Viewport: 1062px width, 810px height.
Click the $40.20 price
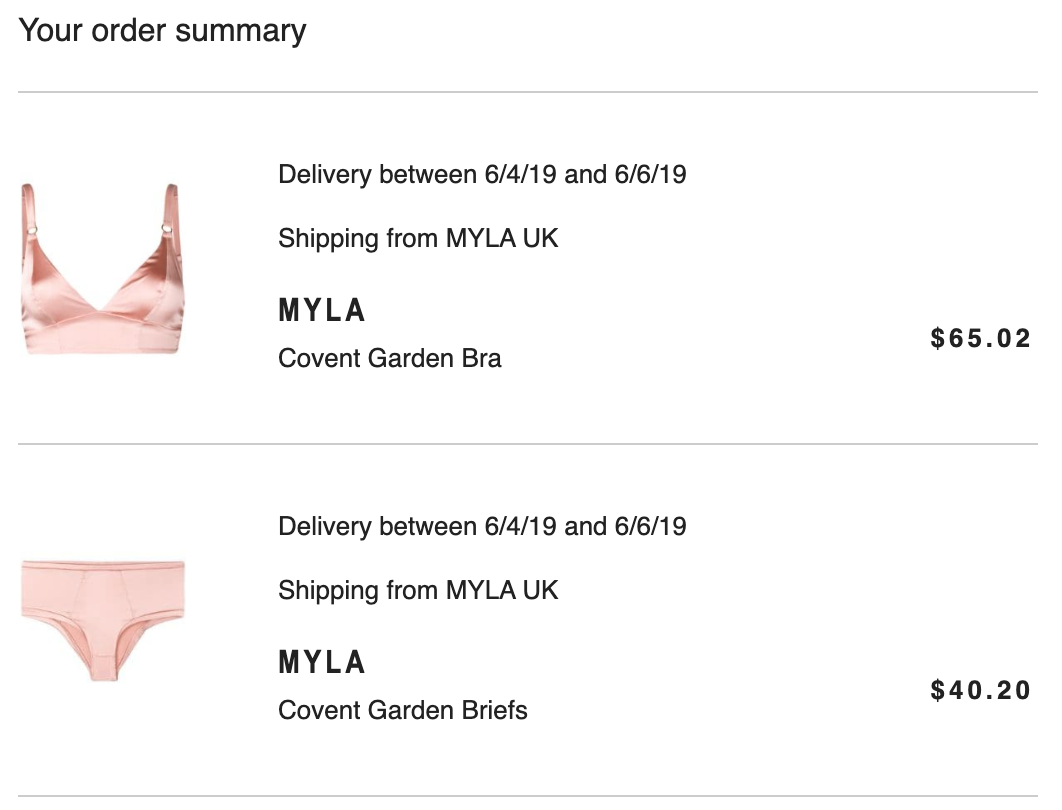[x=980, y=690]
